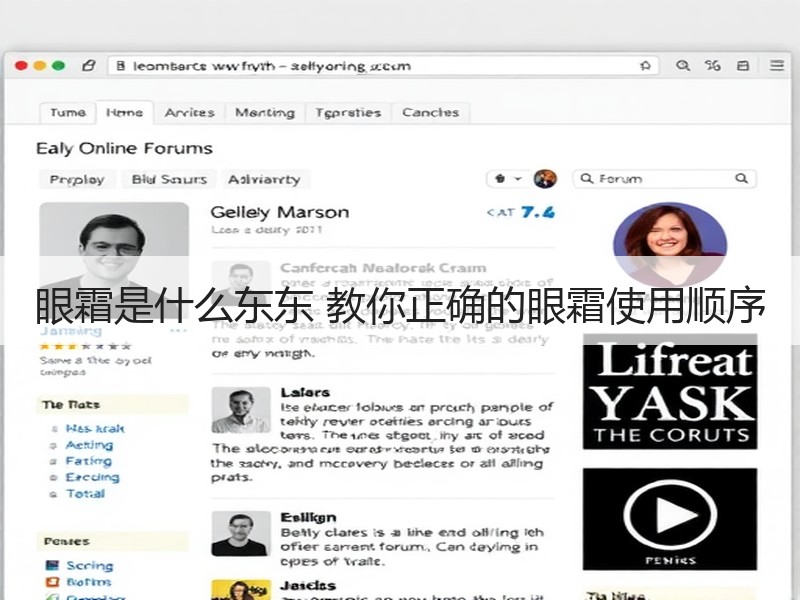Open the Gelley Marson profile title
Screen dimensions: 800x600
280,212
